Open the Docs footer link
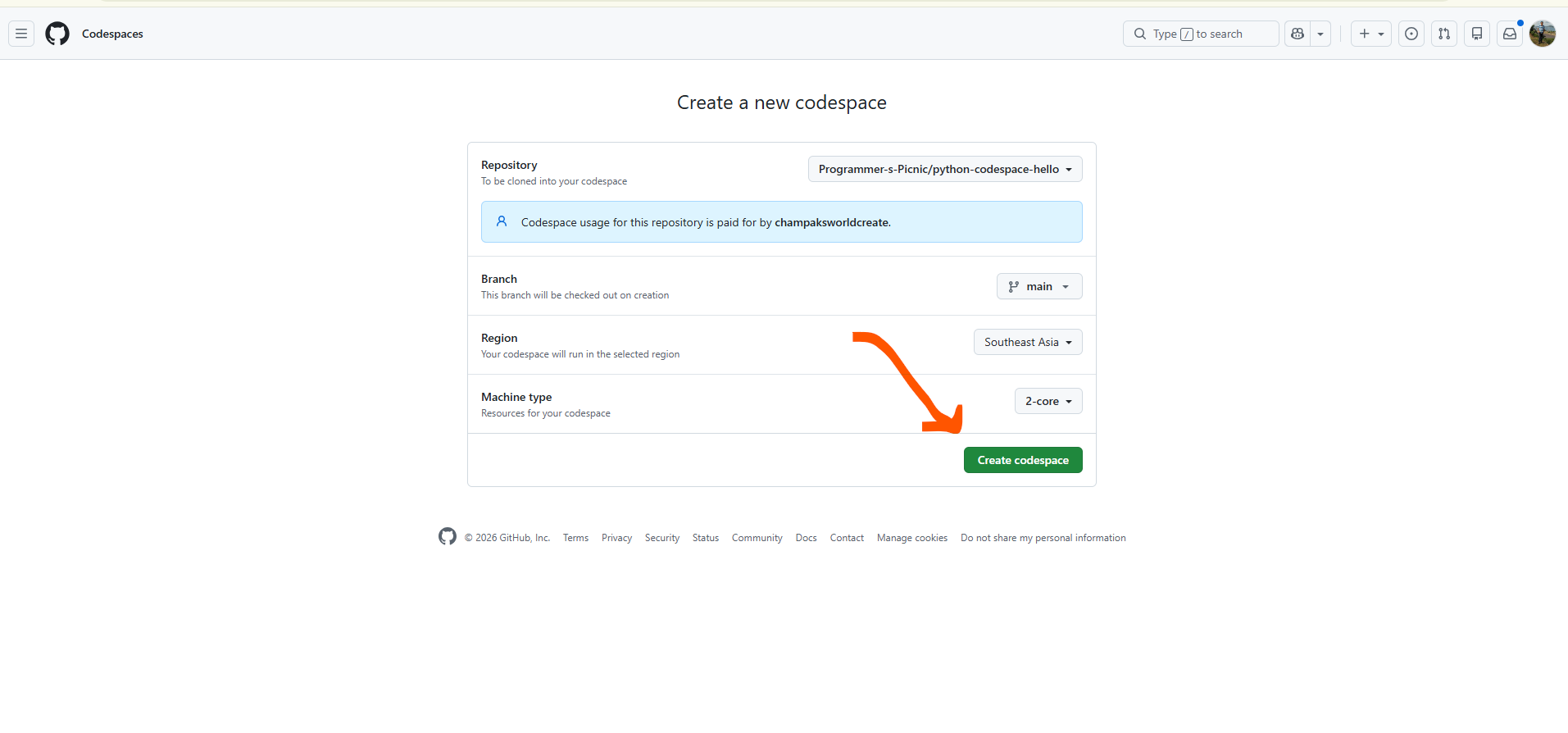 pos(807,538)
